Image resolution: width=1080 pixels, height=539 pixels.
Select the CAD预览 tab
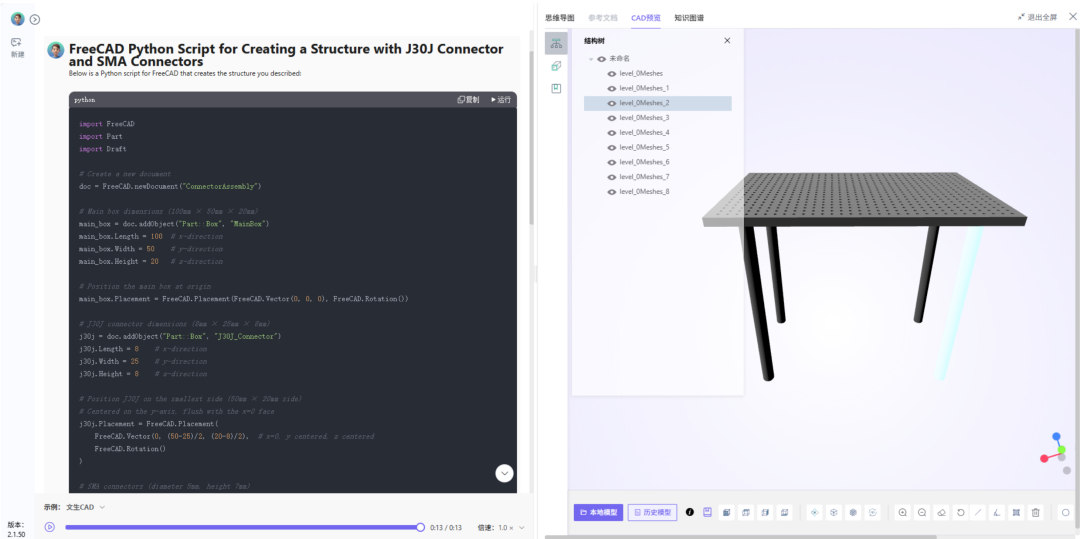tap(645, 18)
